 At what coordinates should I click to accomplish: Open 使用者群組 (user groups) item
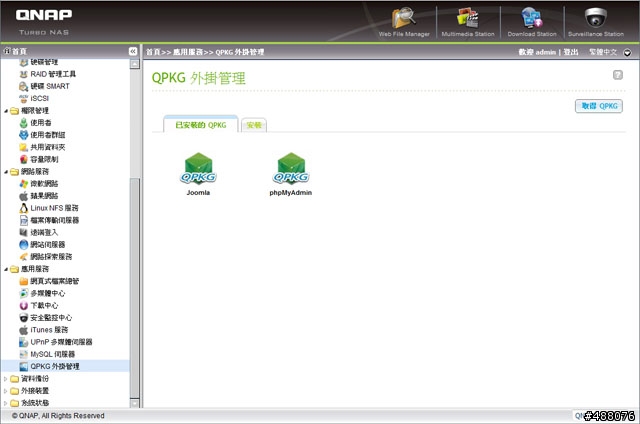click(47, 135)
